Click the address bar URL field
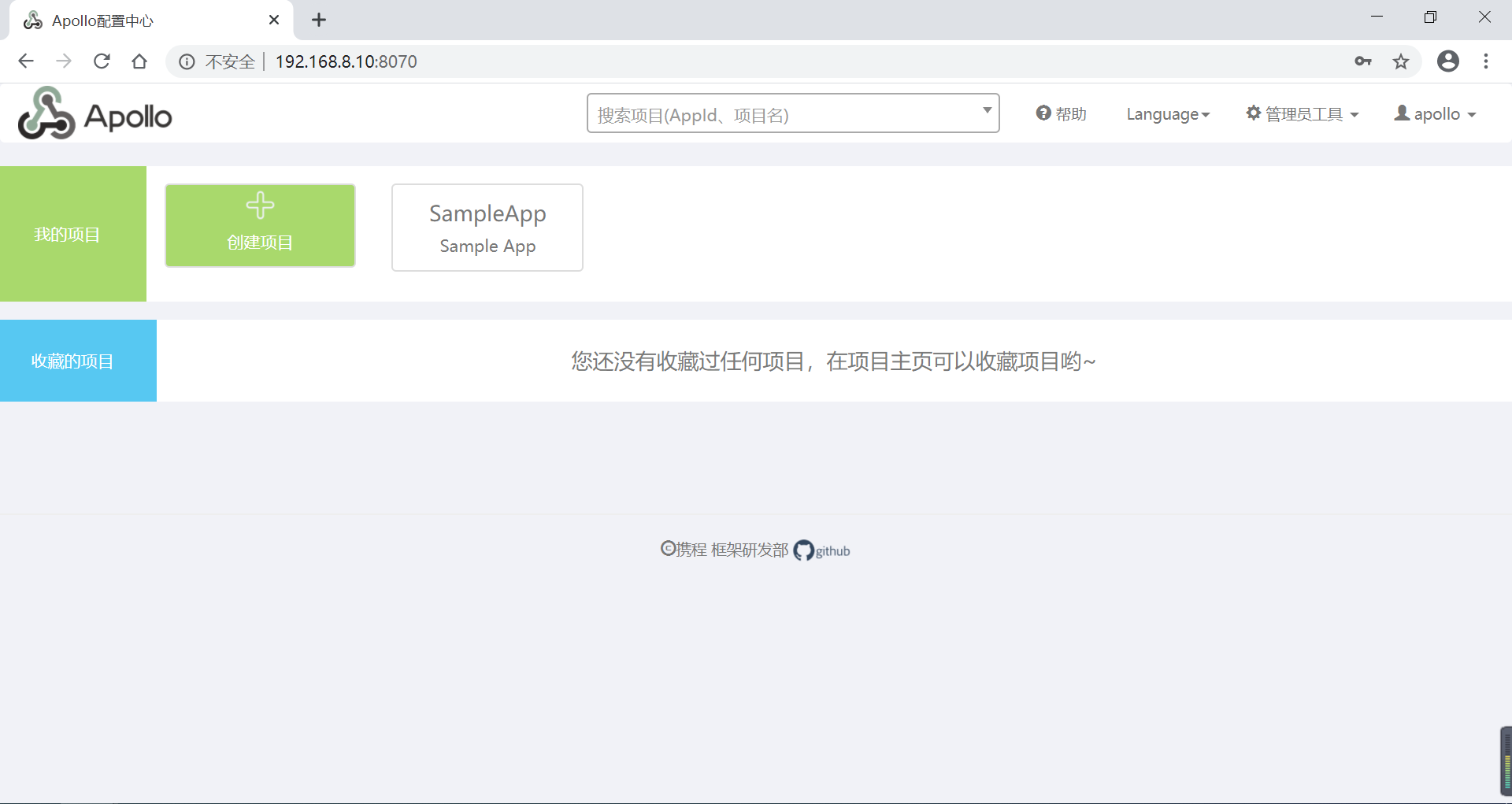Screen dimensions: 1512x804 346,61
